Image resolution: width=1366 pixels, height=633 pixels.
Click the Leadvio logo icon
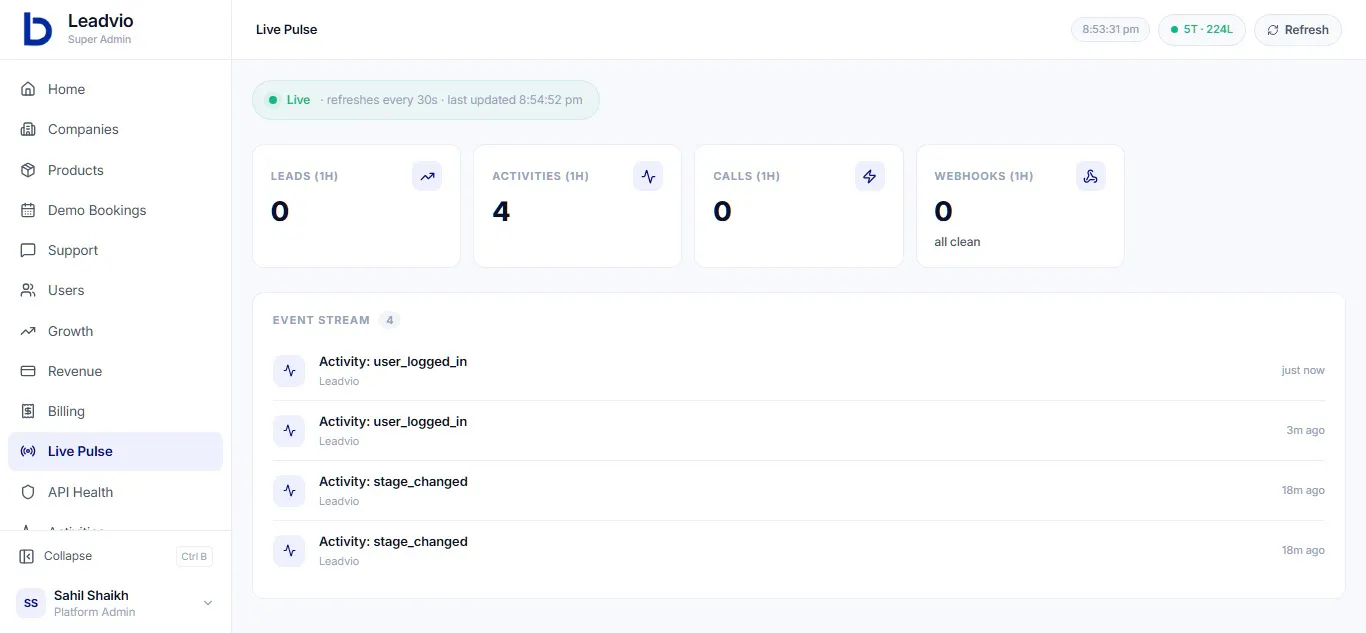coord(37,29)
